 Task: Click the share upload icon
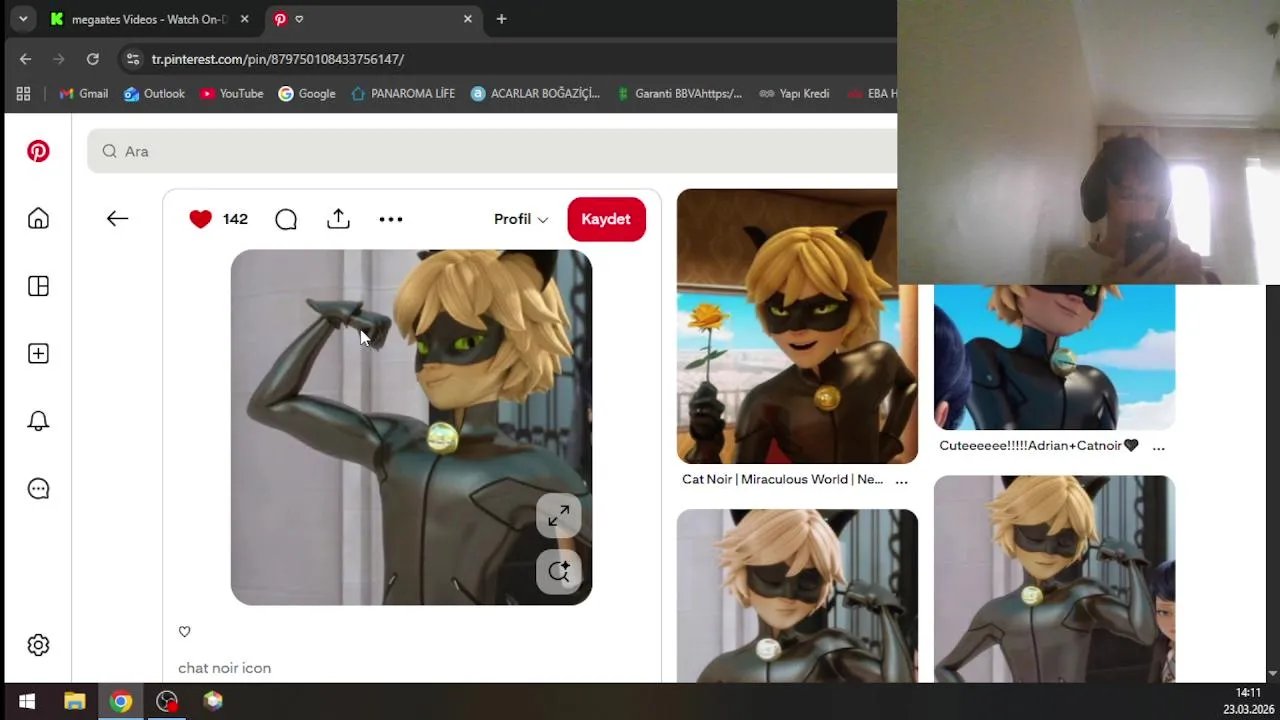click(338, 219)
